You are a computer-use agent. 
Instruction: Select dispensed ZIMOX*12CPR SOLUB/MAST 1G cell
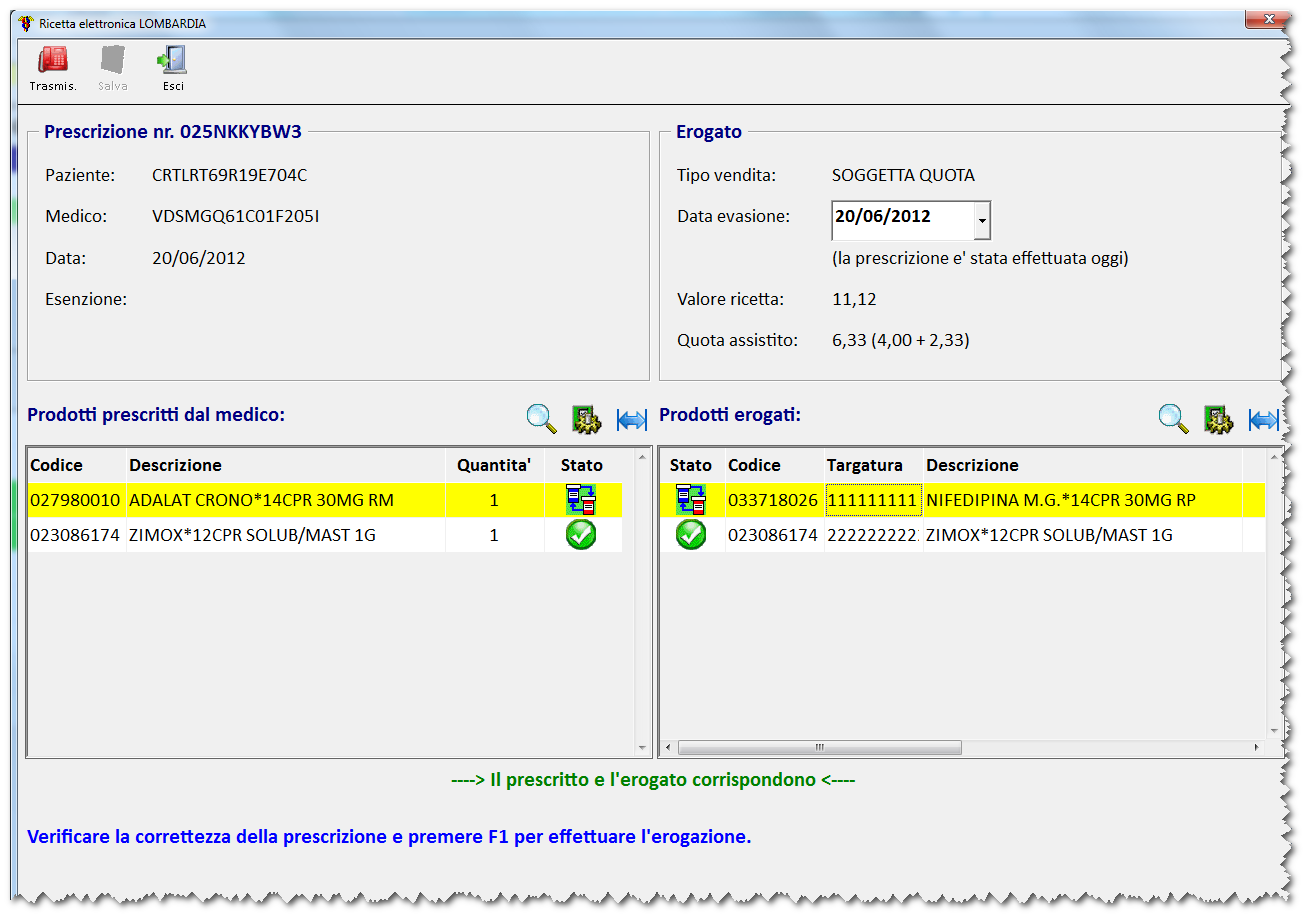[x=1083, y=535]
